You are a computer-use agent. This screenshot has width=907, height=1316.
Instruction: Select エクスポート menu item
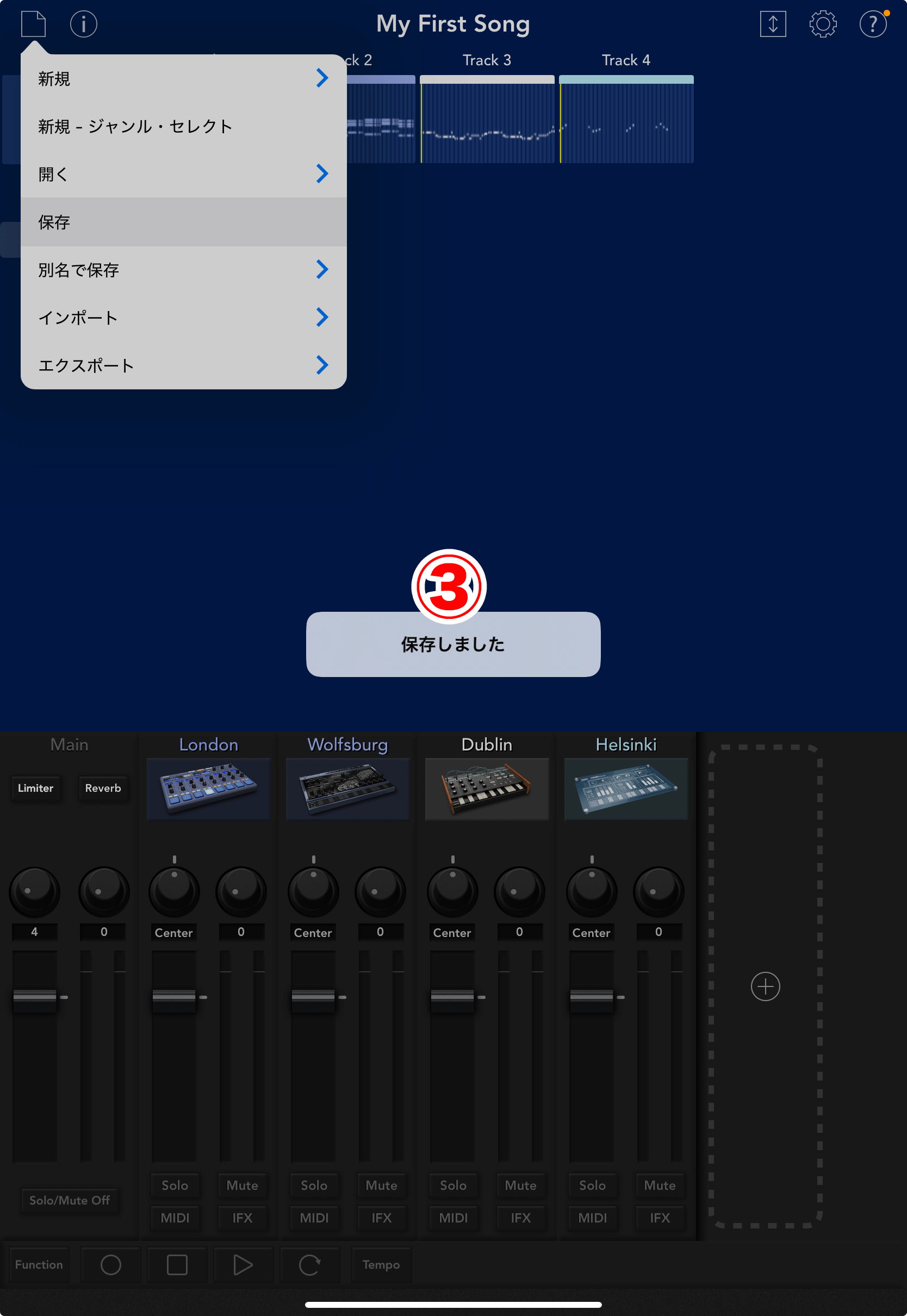(184, 365)
